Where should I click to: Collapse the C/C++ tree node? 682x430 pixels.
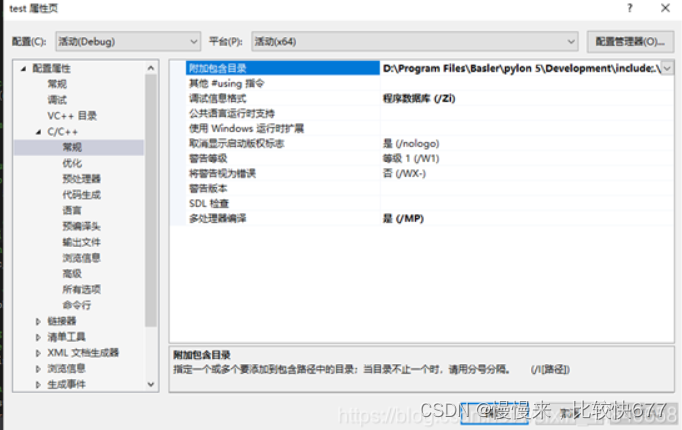[x=38, y=131]
